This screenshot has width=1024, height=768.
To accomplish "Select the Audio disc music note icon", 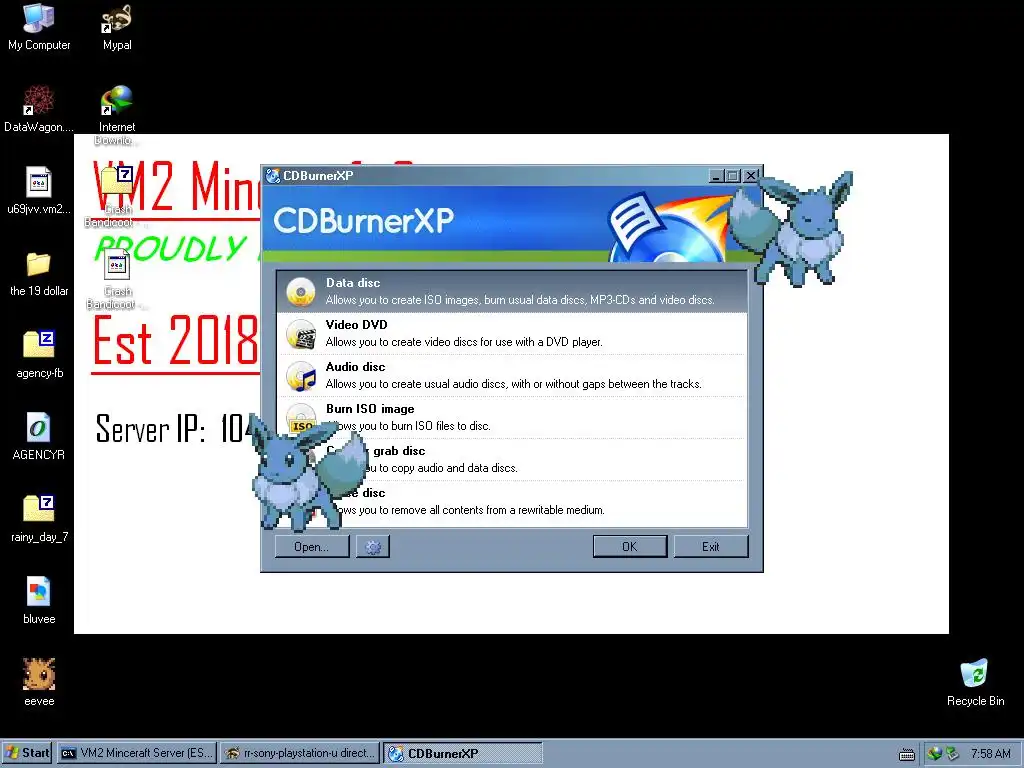I will coord(301,376).
